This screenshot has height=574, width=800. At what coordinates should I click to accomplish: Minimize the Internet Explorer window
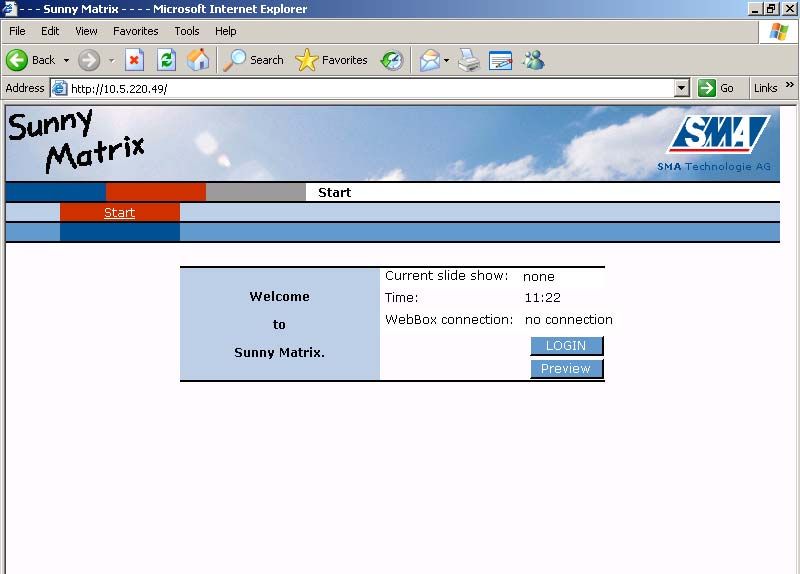tap(755, 9)
